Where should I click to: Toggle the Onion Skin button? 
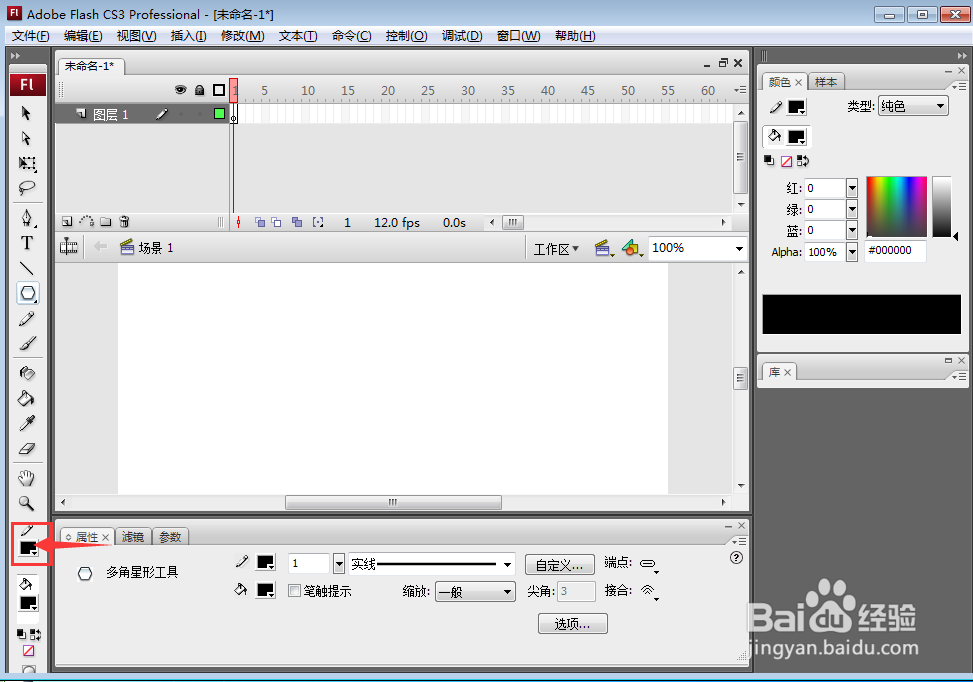(x=260, y=222)
